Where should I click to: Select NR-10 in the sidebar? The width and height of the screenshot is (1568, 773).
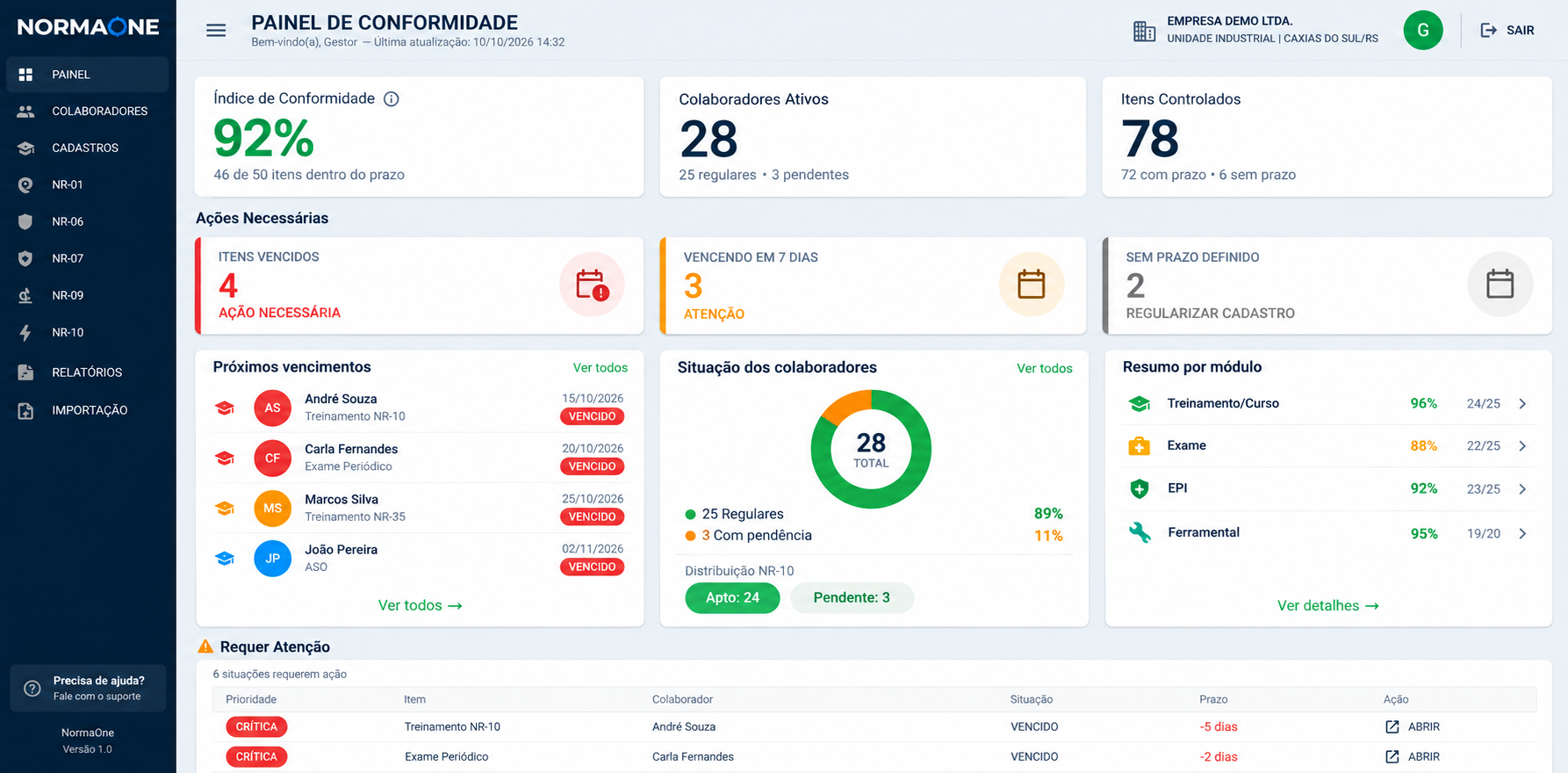(x=87, y=333)
